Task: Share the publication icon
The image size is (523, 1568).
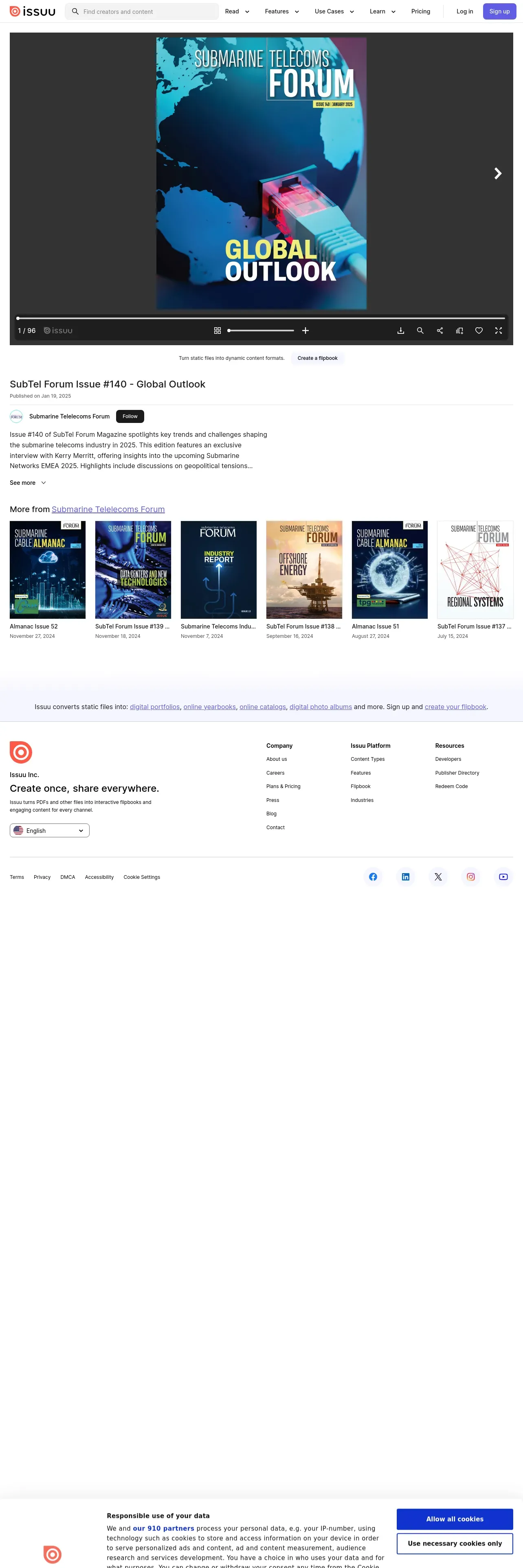Action: 439,331
